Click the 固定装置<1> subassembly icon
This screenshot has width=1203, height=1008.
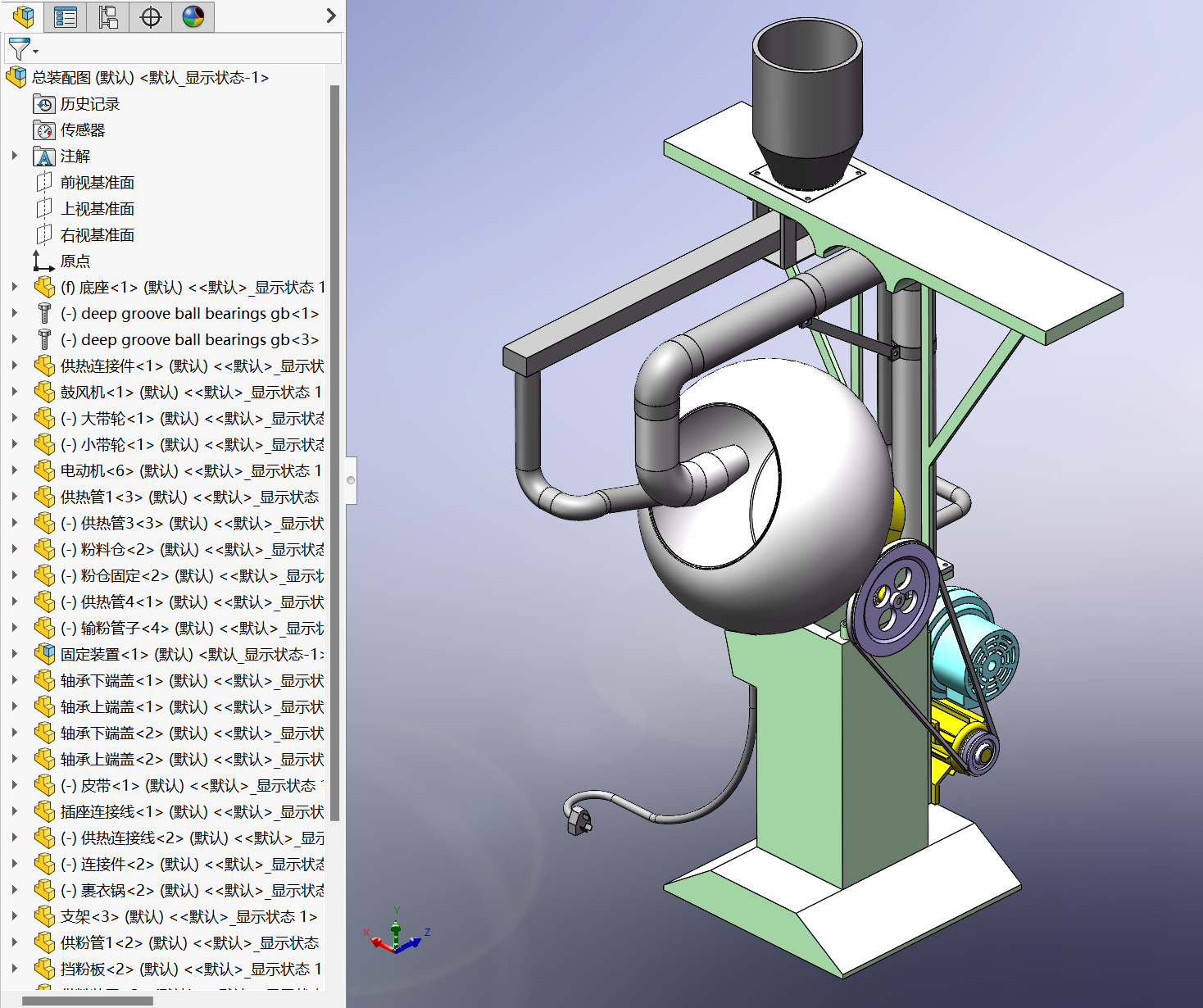44,654
